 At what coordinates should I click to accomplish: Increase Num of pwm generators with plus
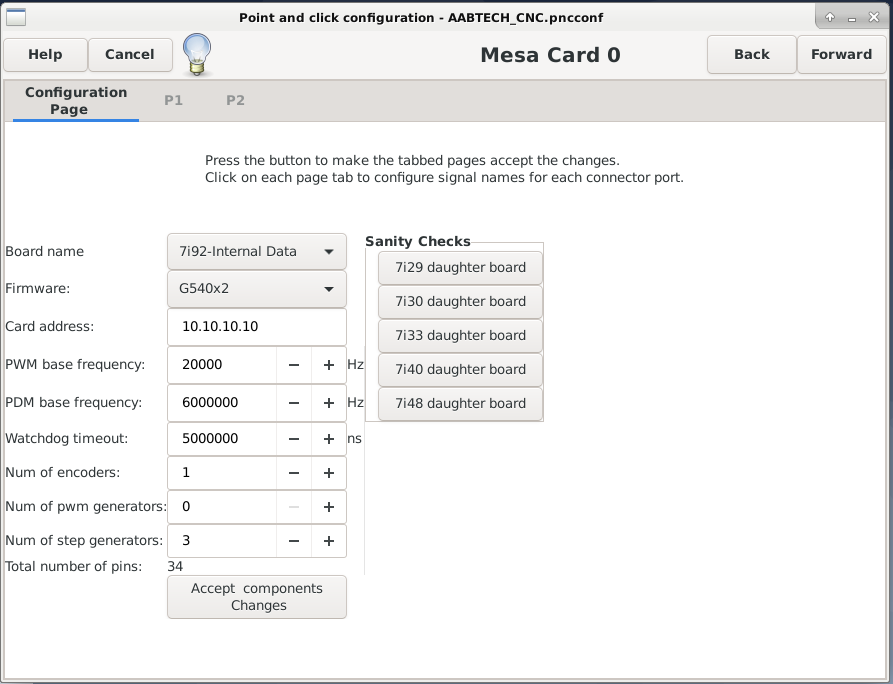point(329,507)
